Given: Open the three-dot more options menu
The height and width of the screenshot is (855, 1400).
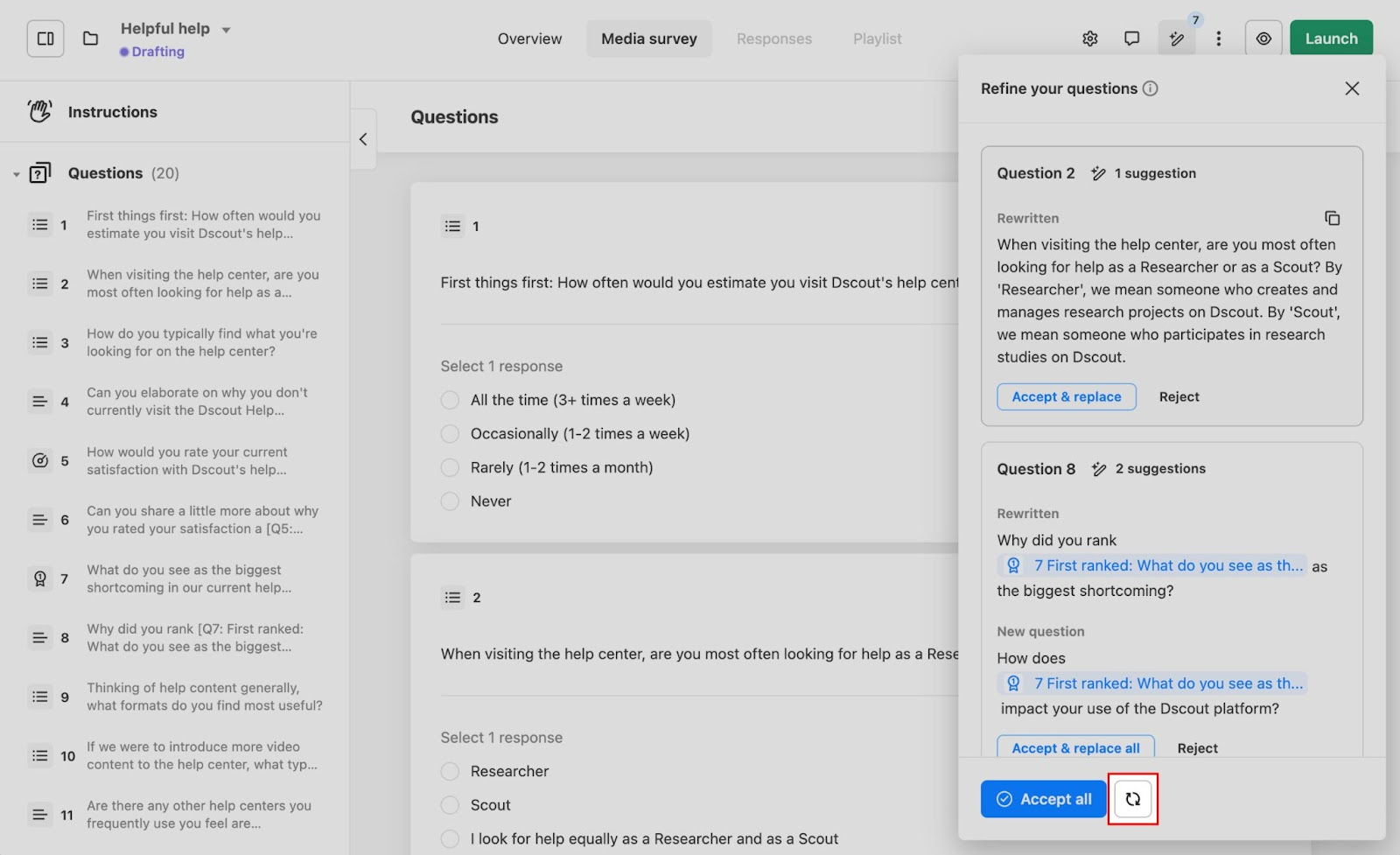Looking at the screenshot, I should 1218,39.
